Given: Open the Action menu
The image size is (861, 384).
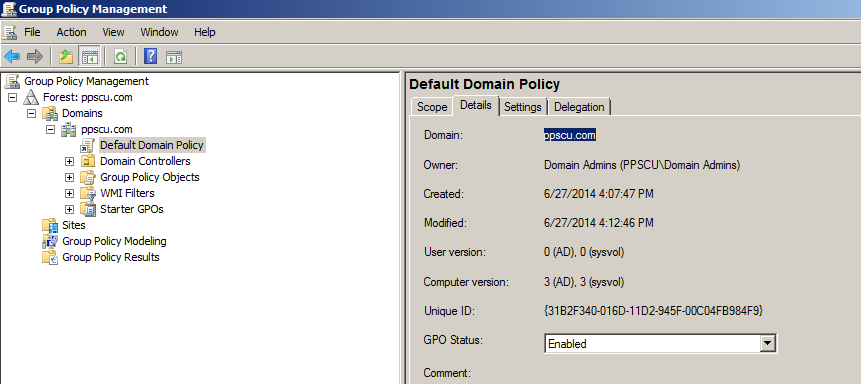Looking at the screenshot, I should pos(71,32).
